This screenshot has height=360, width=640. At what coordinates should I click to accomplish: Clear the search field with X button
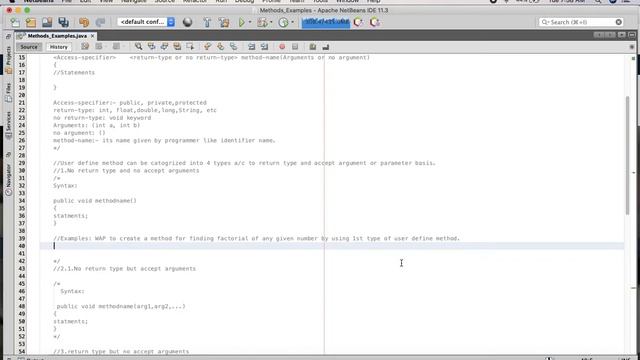[x=619, y=22]
